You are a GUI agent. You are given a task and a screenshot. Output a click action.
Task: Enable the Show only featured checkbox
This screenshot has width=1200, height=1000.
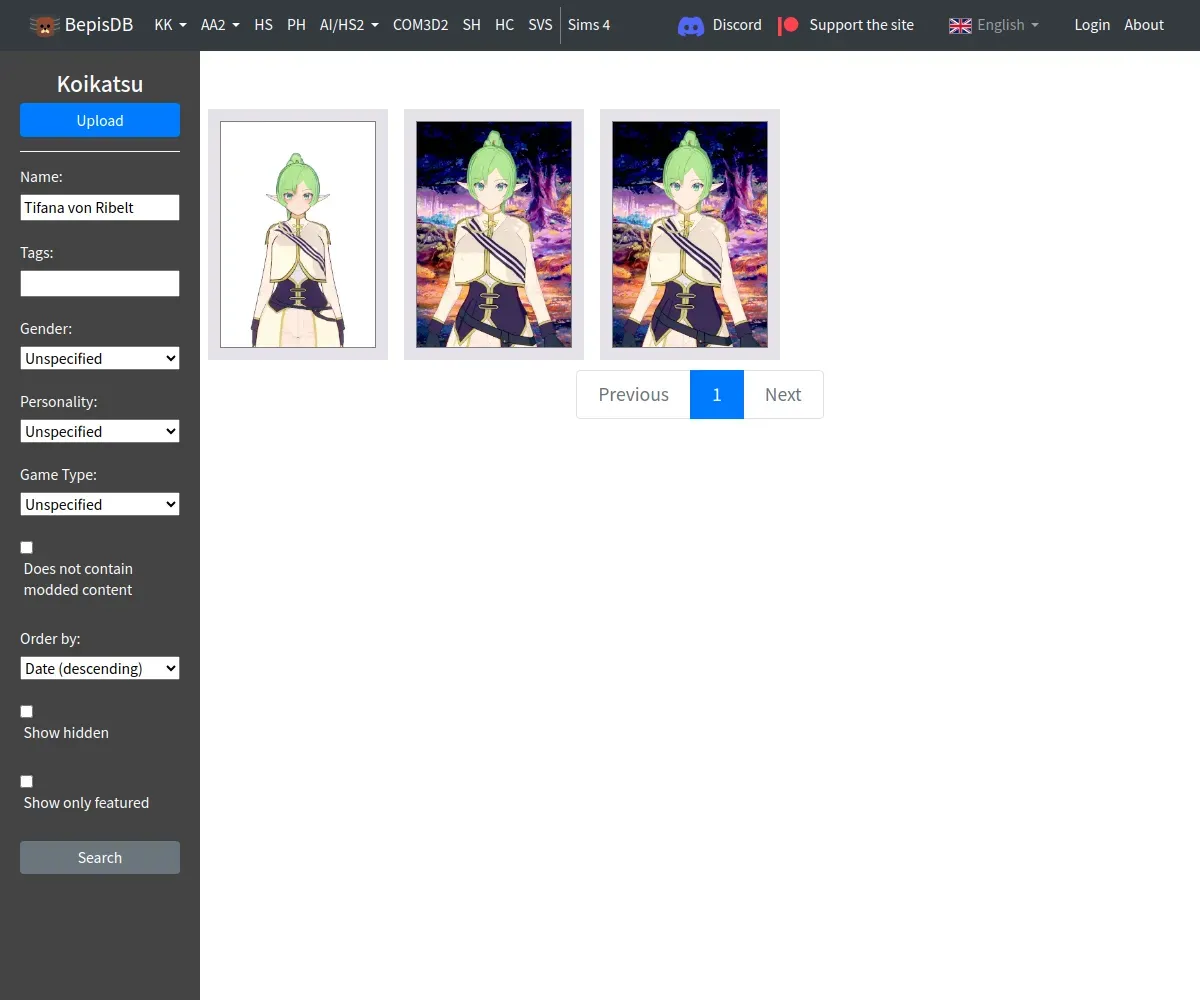point(27,781)
